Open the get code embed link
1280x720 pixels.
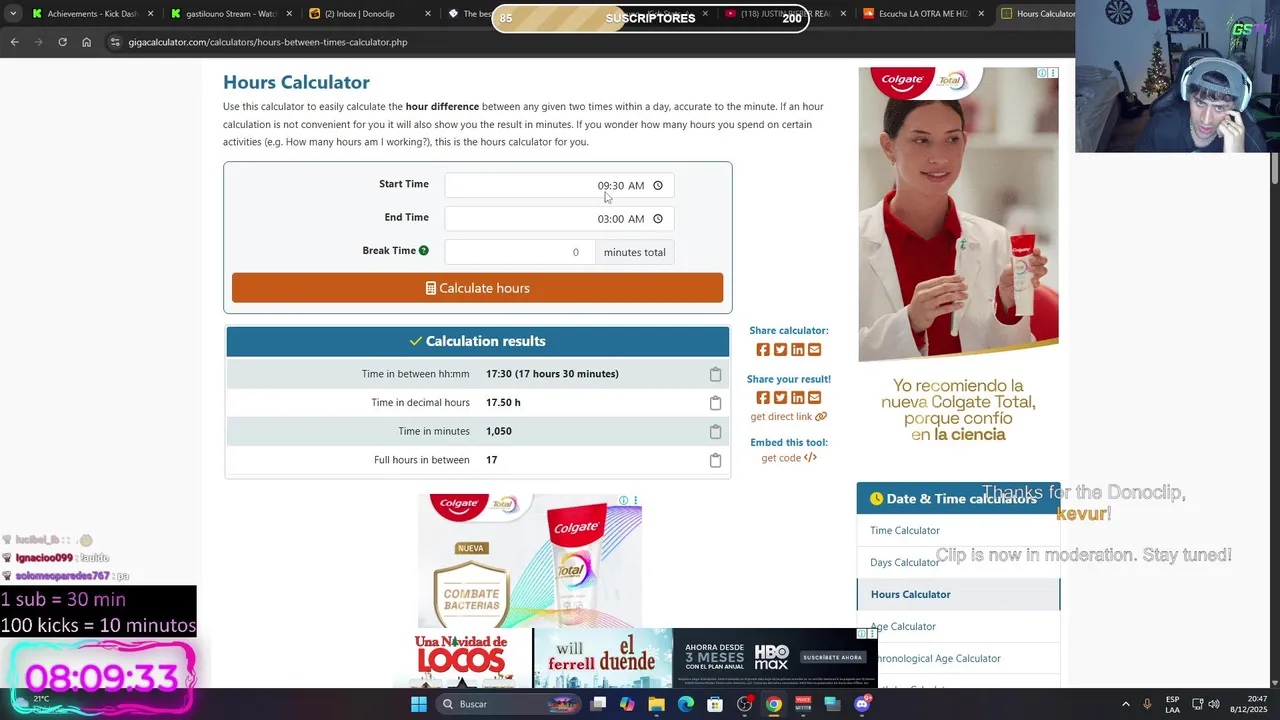788,458
